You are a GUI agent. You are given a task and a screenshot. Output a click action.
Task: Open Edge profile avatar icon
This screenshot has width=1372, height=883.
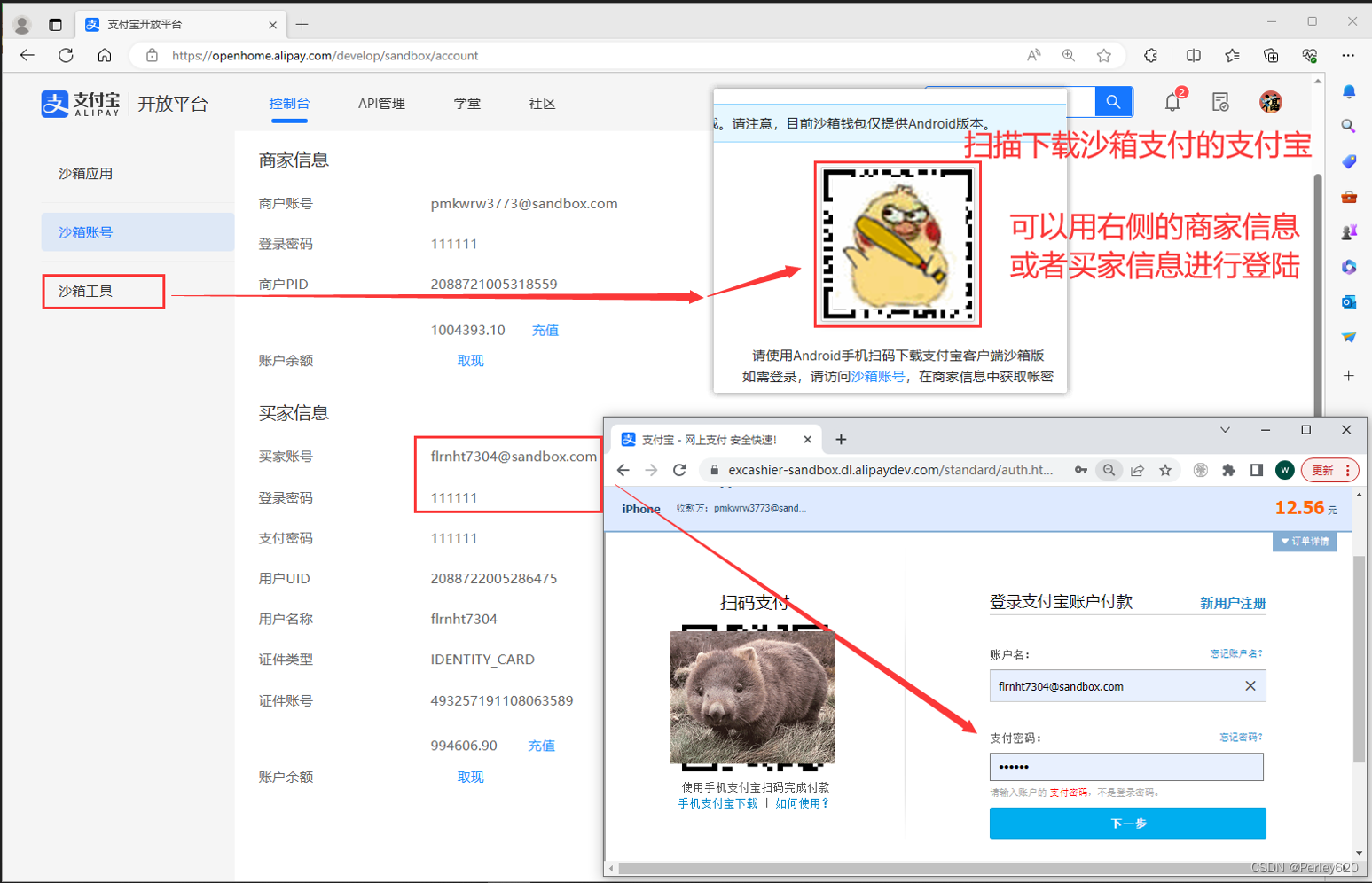click(22, 25)
